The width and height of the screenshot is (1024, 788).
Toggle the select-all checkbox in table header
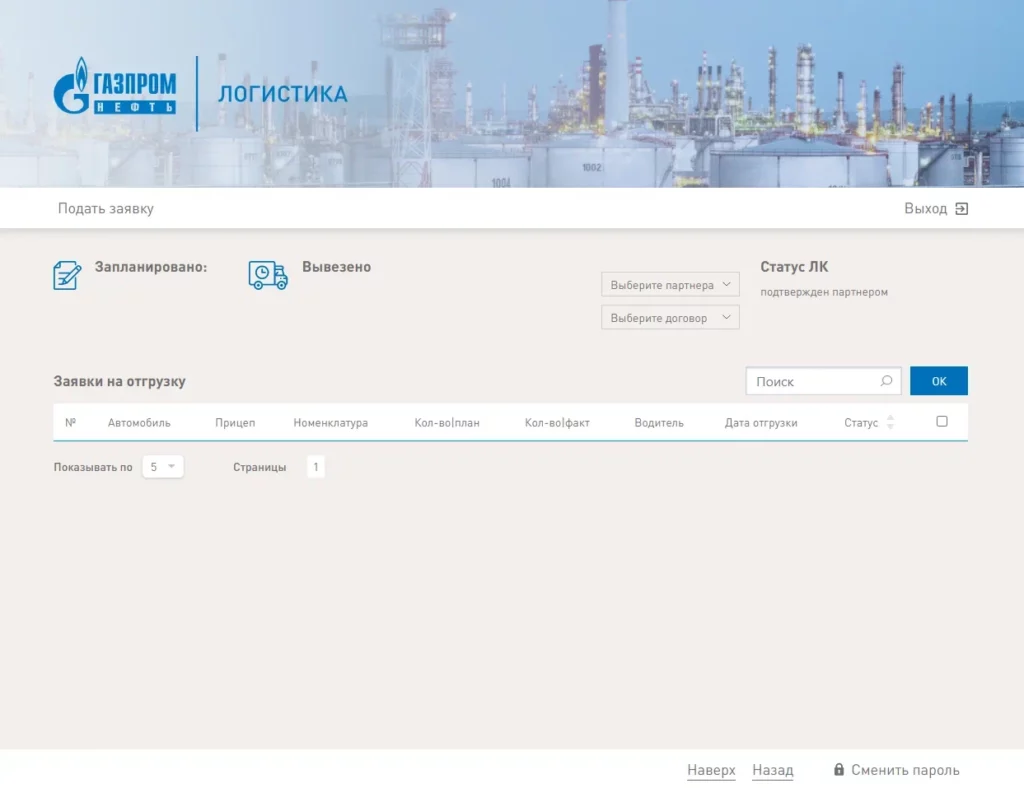pyautogui.click(x=942, y=422)
